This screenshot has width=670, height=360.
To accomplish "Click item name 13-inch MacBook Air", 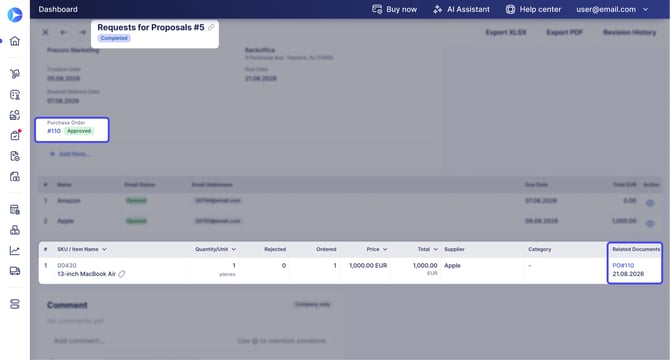I will (86, 274).
